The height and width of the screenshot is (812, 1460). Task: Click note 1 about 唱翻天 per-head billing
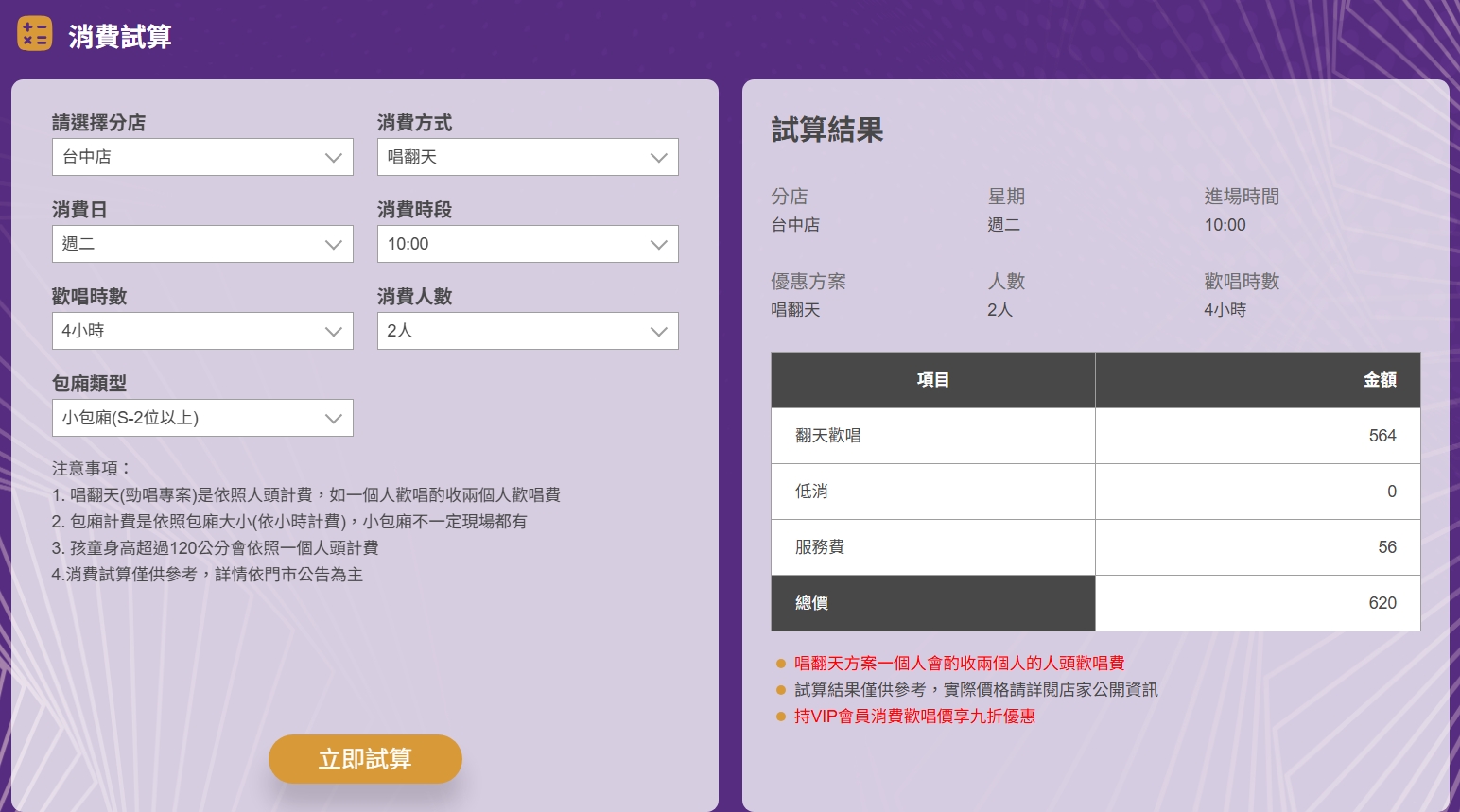pos(306,495)
